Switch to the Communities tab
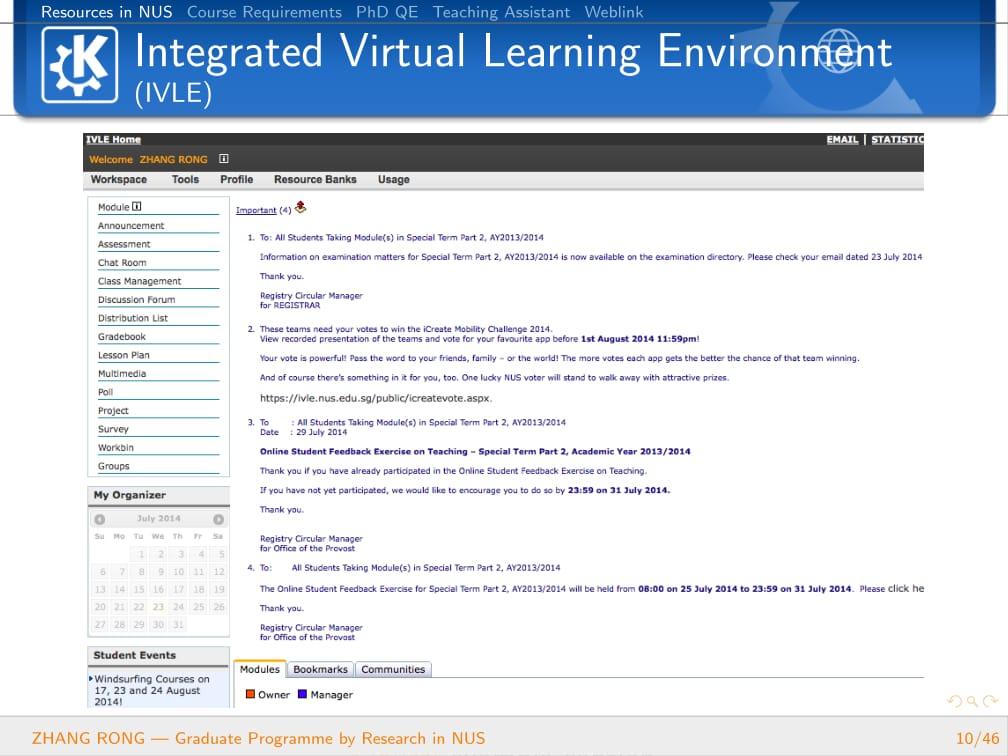This screenshot has width=1008, height=756. click(393, 669)
